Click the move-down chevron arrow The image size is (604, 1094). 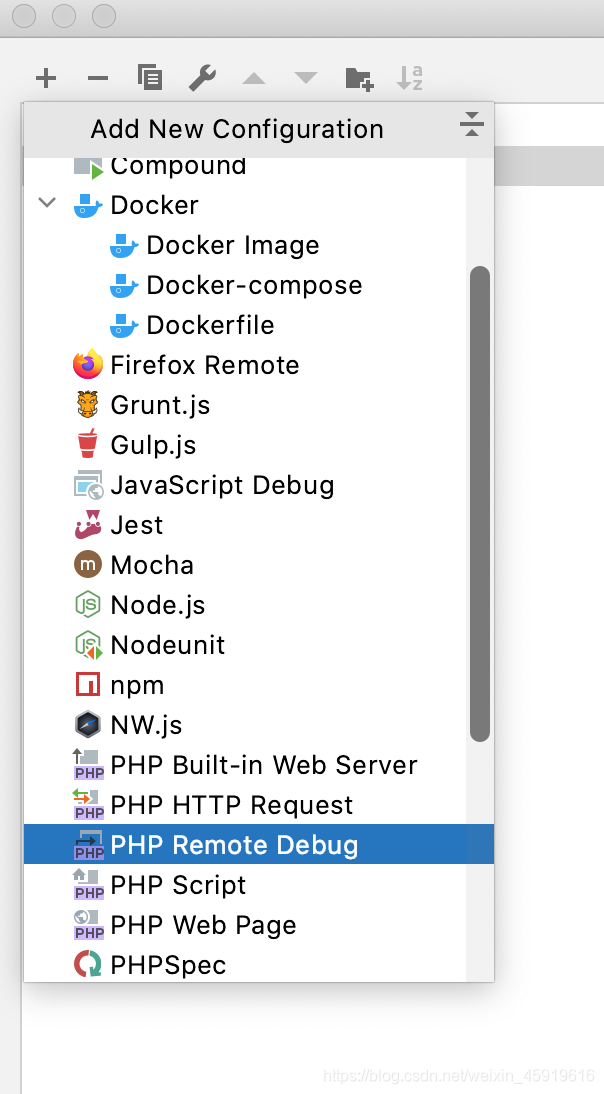point(306,77)
